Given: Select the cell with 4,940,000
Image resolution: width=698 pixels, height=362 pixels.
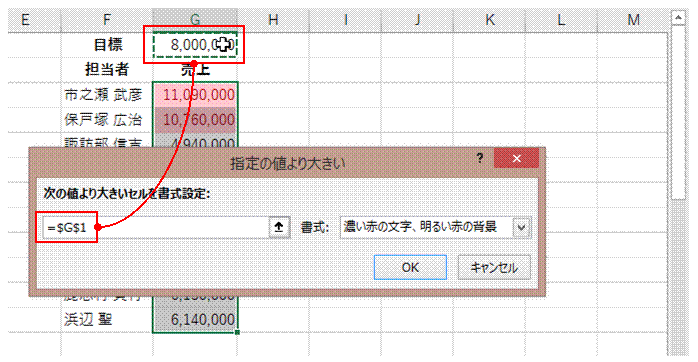Looking at the screenshot, I should 195,141.
